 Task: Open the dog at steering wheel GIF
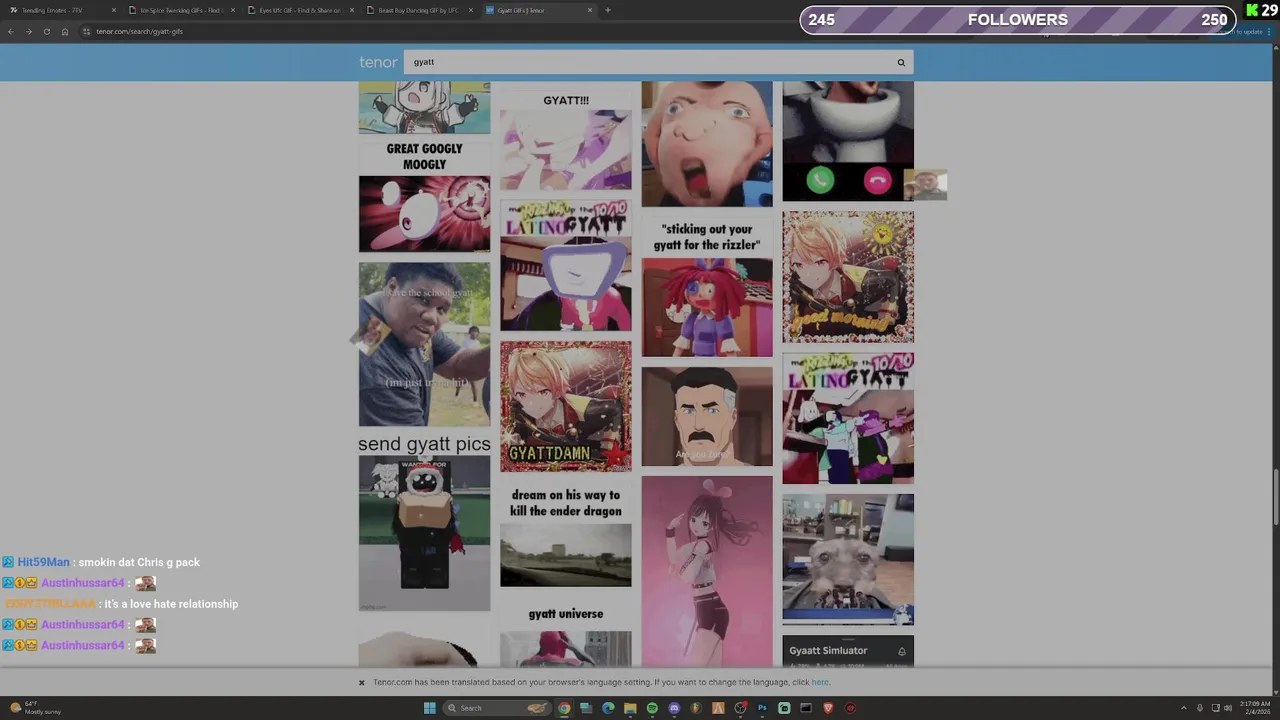tap(848, 560)
